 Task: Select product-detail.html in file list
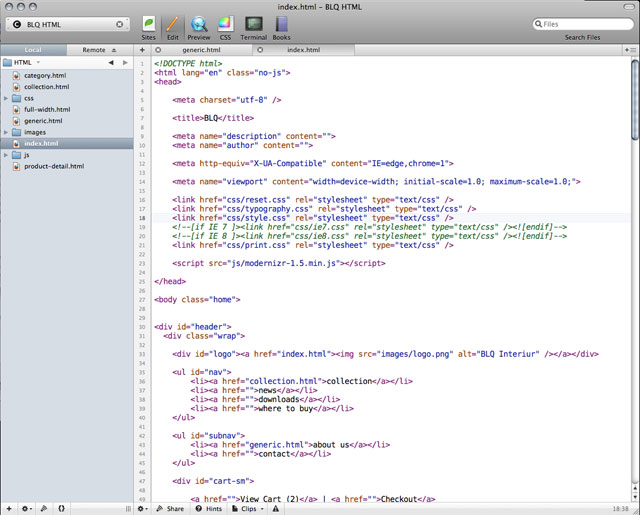point(54,166)
